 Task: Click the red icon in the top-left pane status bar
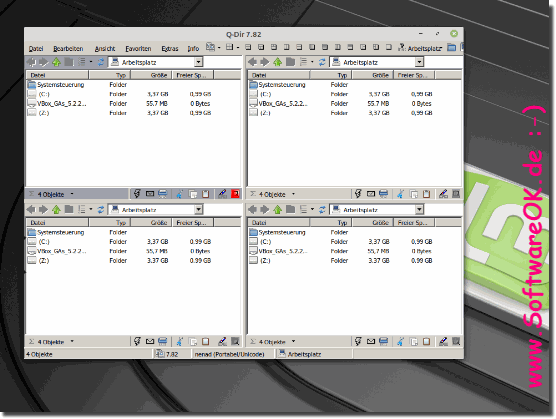[x=235, y=194]
